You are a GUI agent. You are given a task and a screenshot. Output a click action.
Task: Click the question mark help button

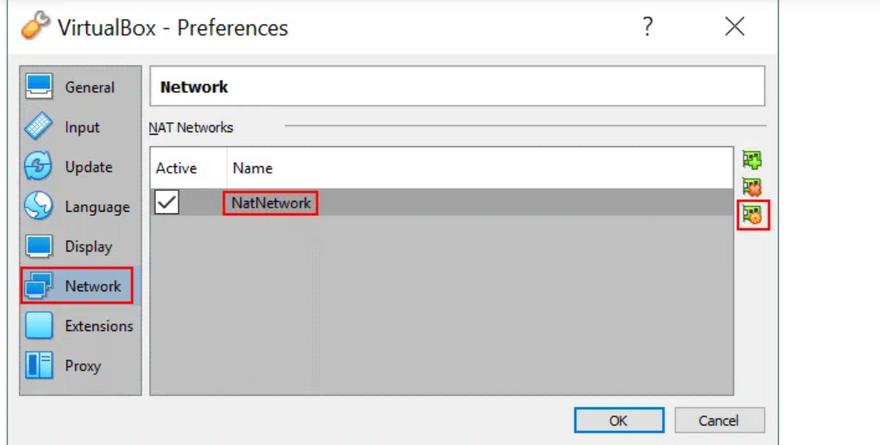click(648, 27)
